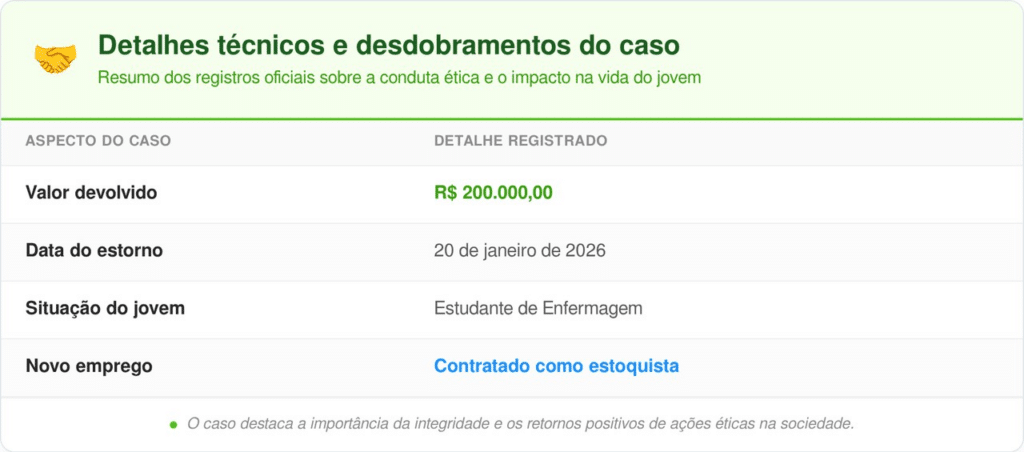This screenshot has height=452, width=1024.
Task: Click the date "20 de janeiro de 2026"
Action: pos(520,250)
